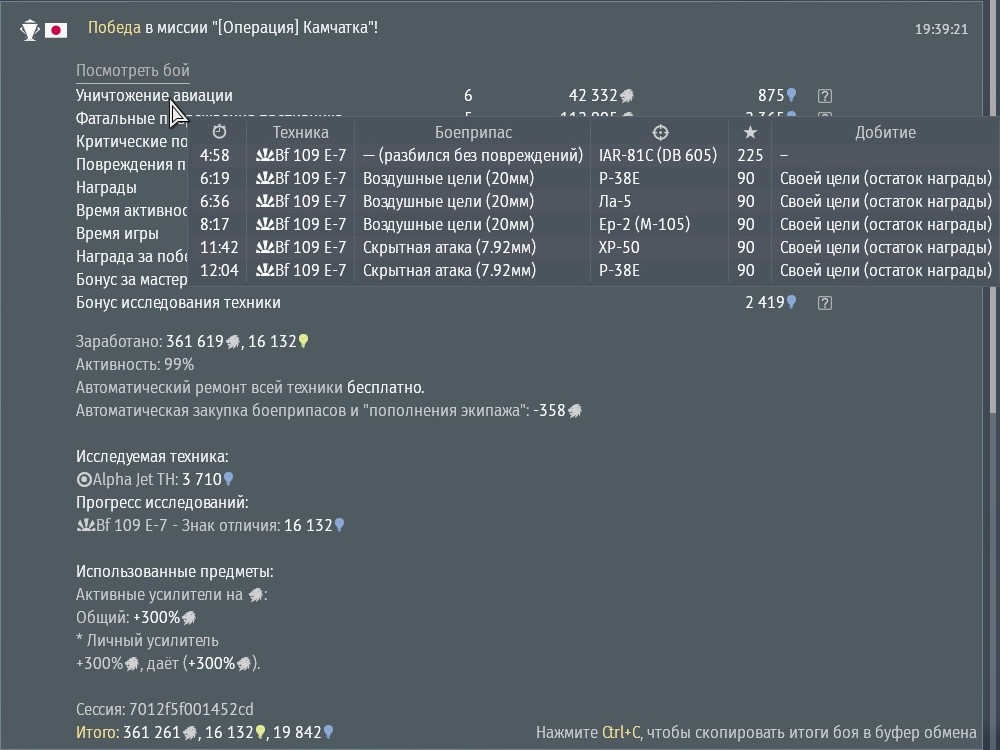Click the clock icon column header
Screen dimensions: 1000x750
tap(219, 132)
